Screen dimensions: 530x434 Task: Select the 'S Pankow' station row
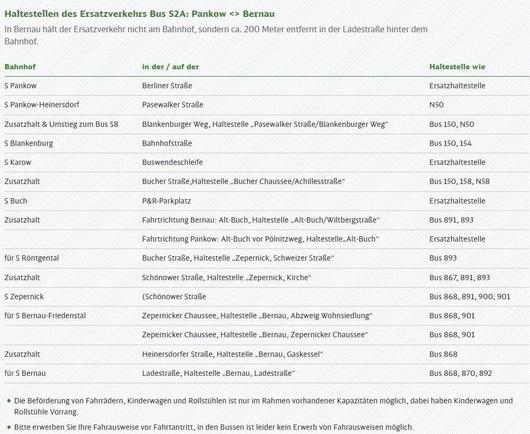pyautogui.click(x=267, y=86)
